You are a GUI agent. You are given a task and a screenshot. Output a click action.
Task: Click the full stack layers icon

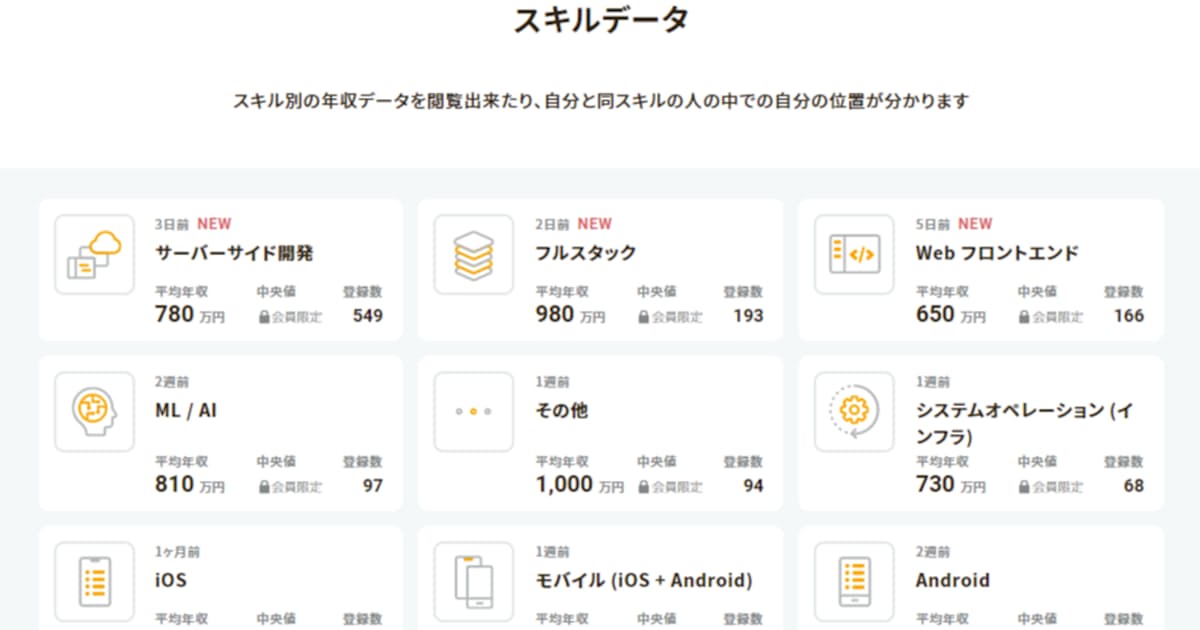474,255
